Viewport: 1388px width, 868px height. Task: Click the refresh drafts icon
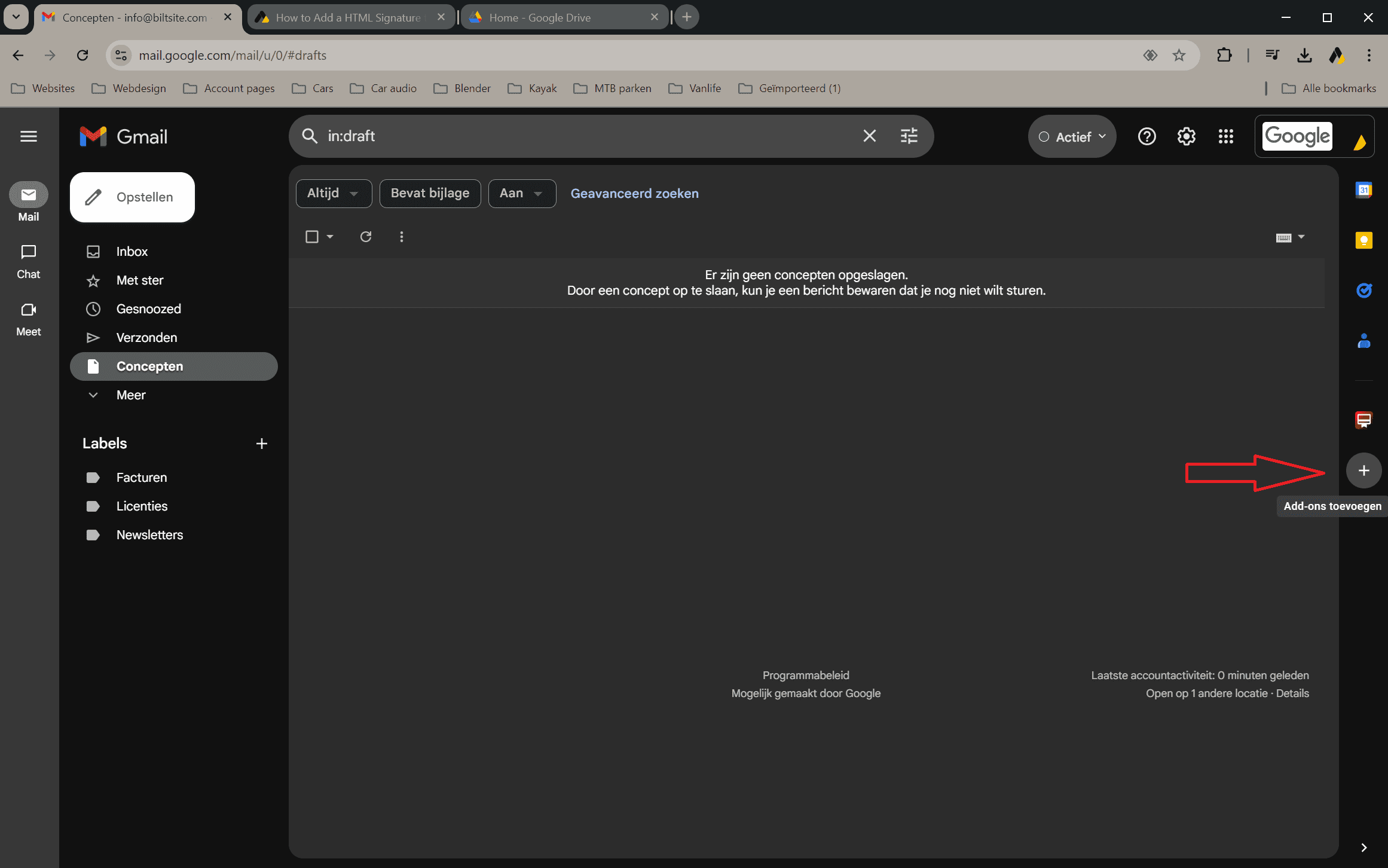pyautogui.click(x=366, y=236)
